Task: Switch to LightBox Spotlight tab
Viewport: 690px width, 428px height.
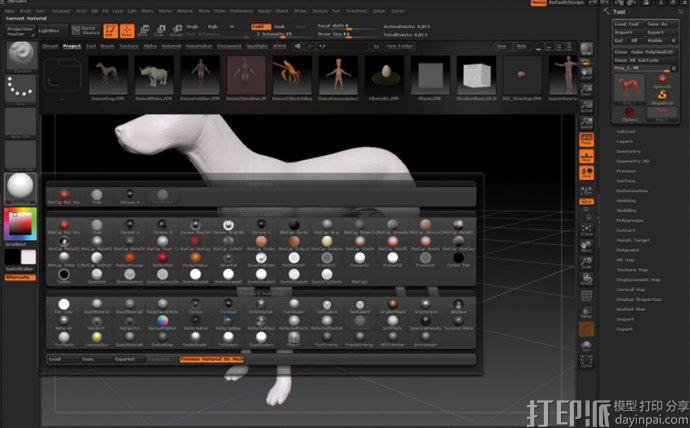Action: tap(257, 46)
